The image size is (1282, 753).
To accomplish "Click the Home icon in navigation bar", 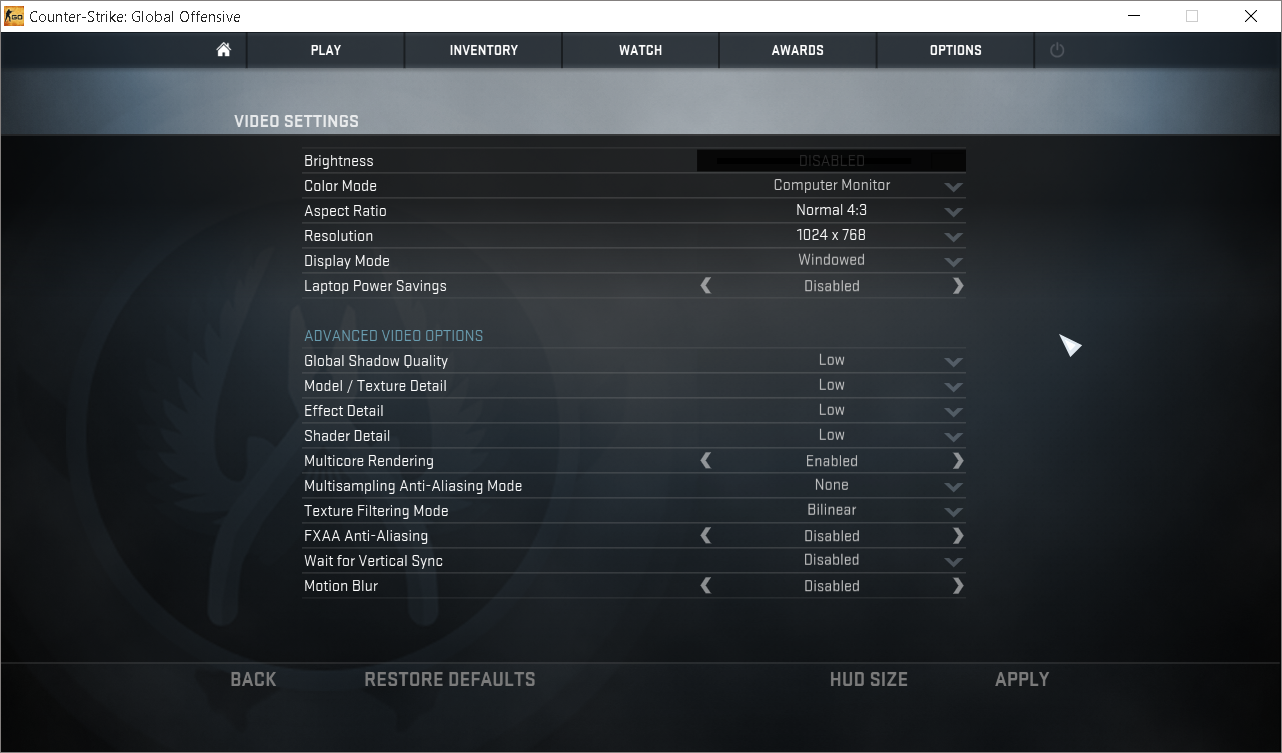I will coord(224,50).
